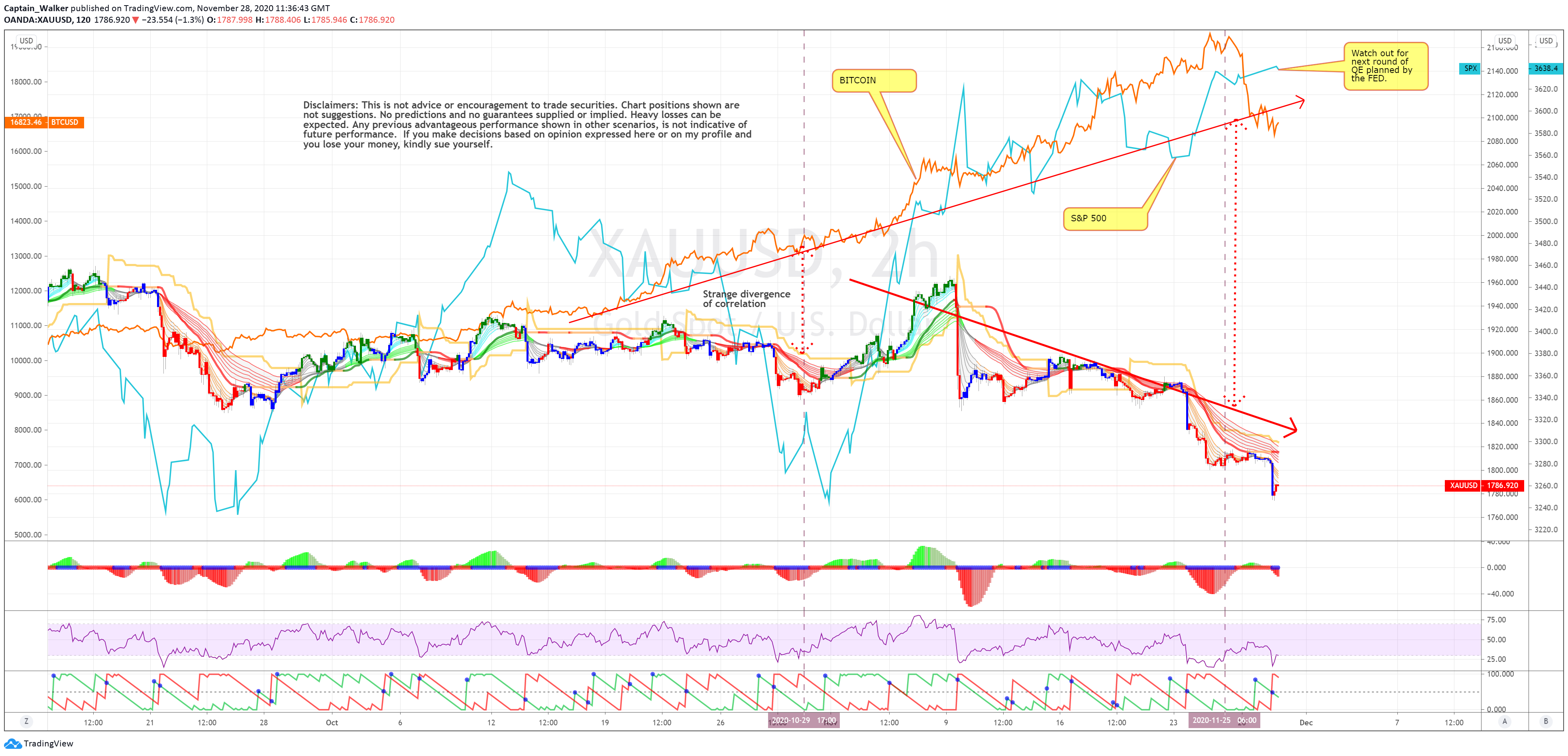Open the USD selector on the SPX price axis

[x=1546, y=41]
